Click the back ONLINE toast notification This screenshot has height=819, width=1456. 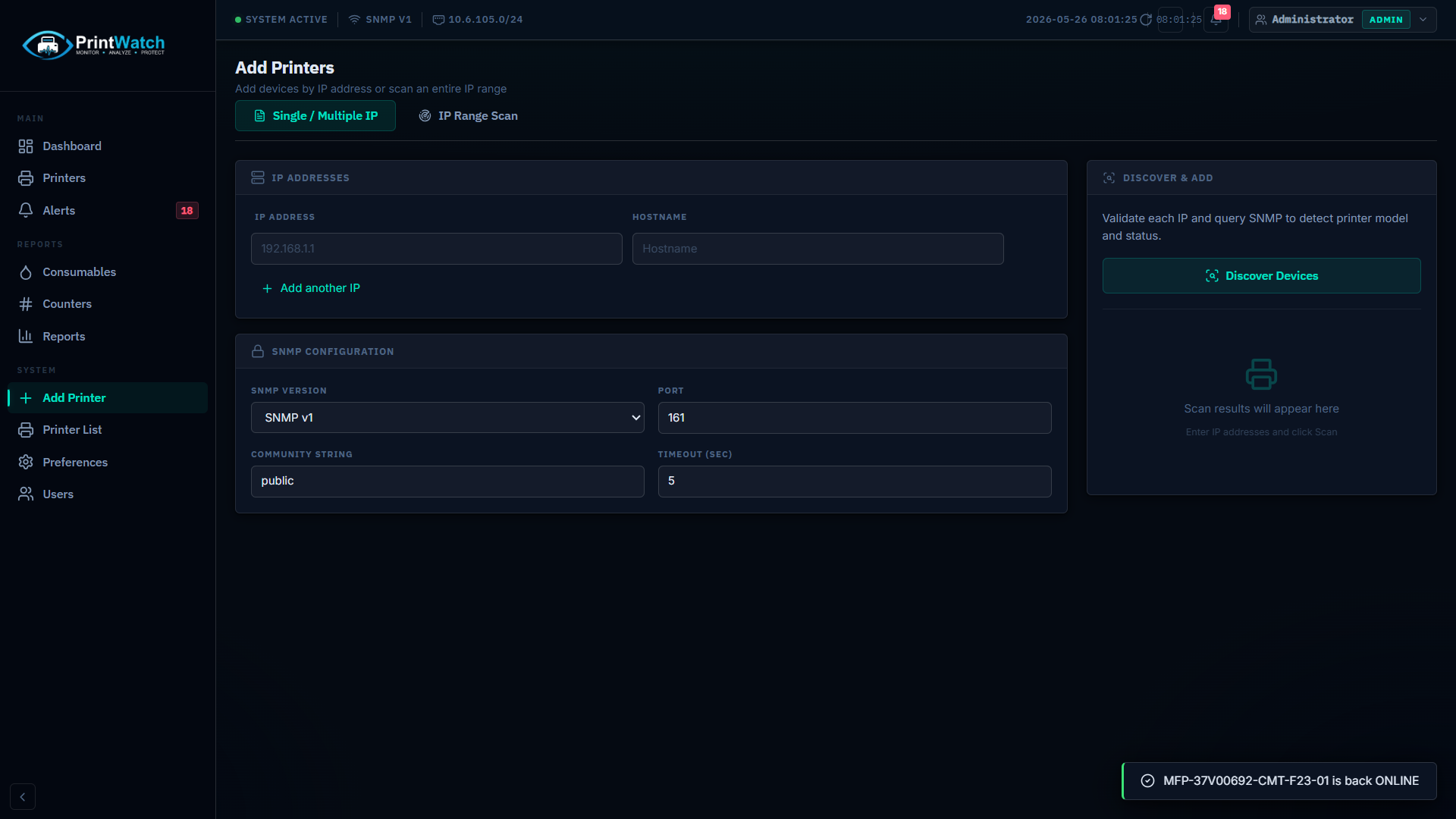(x=1279, y=781)
